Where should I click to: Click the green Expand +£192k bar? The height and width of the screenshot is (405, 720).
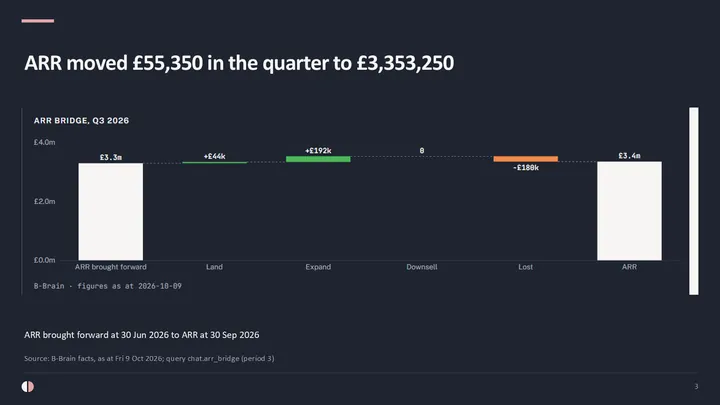318,159
